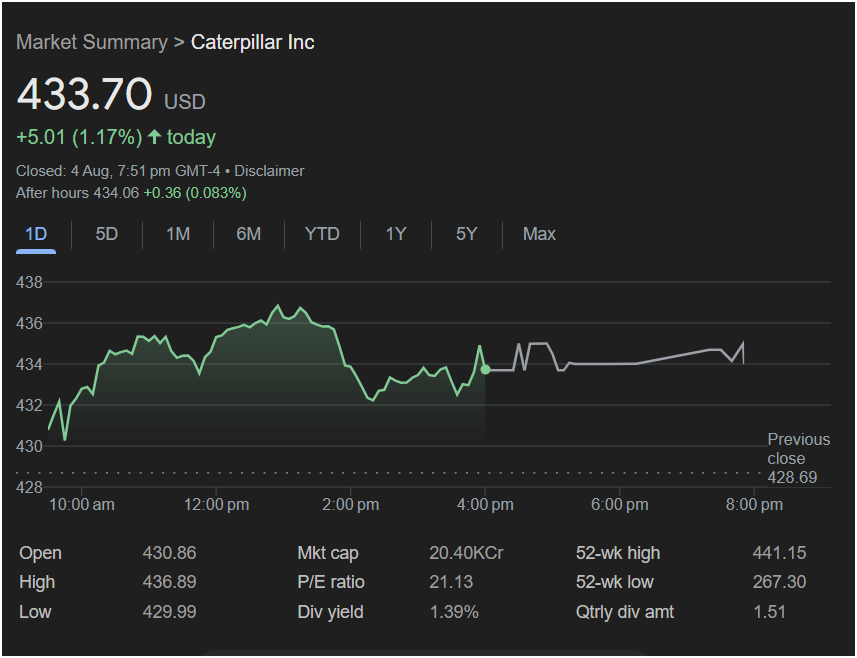The height and width of the screenshot is (658, 857).
Task: Click the 436 y-axis label
Action: tap(30, 324)
